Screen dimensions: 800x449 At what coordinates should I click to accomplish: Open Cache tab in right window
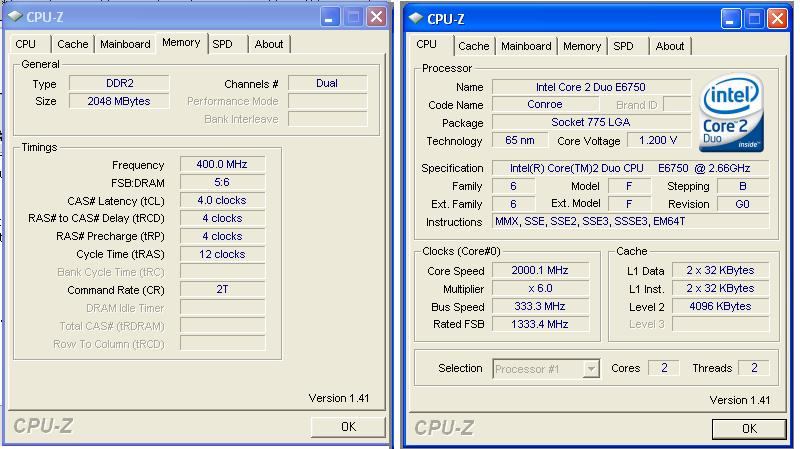click(x=473, y=46)
